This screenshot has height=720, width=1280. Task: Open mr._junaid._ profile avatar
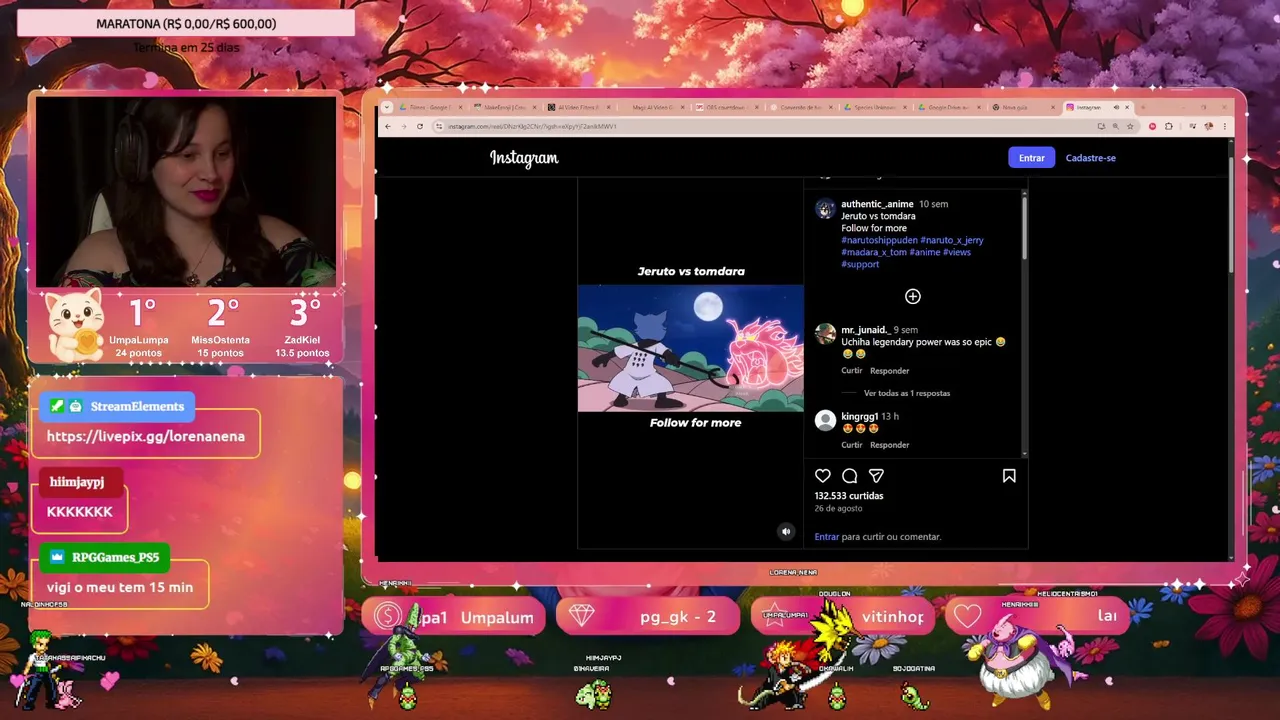point(825,334)
